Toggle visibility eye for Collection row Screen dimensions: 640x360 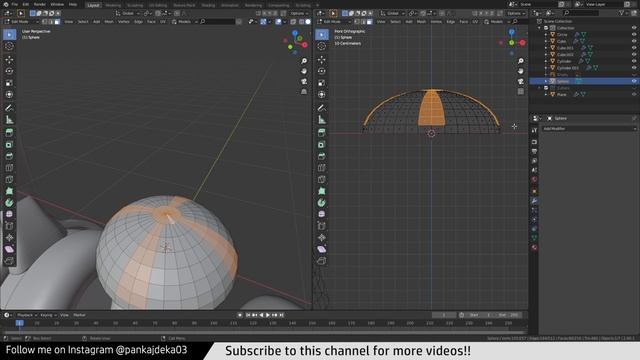coord(634,28)
